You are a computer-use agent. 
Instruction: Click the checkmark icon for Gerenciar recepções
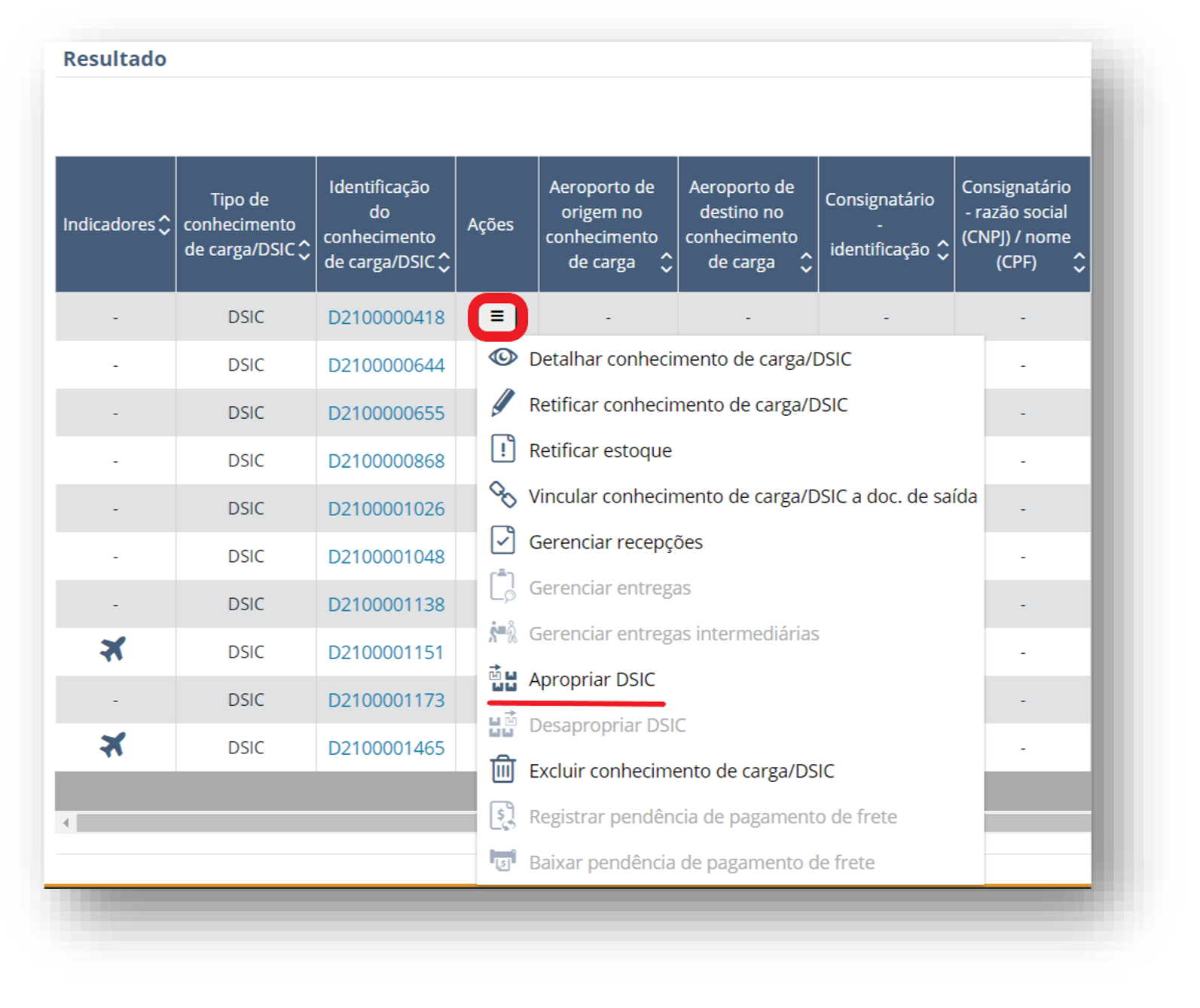pyautogui.click(x=503, y=541)
